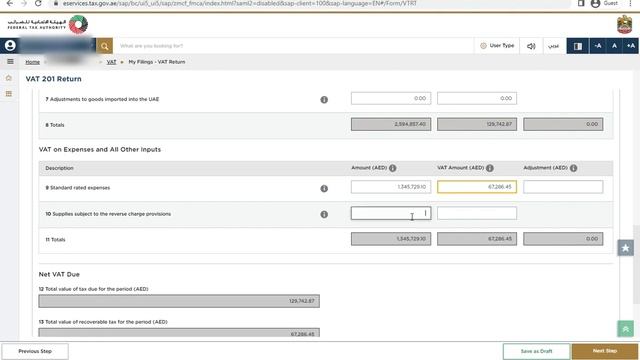
Task: Click the orange search magnifier button
Action: click(104, 46)
